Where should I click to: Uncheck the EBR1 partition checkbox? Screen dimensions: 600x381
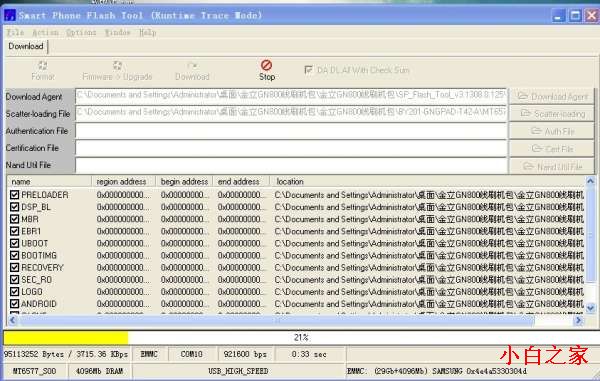(x=15, y=231)
